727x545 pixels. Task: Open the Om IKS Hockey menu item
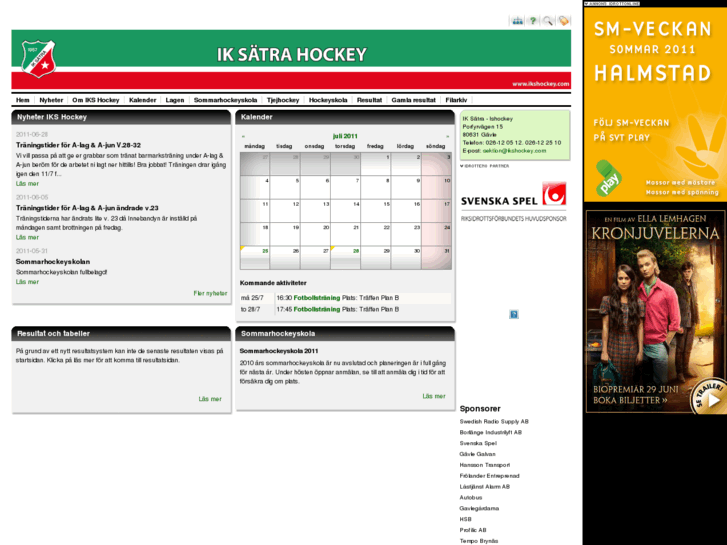point(96,100)
